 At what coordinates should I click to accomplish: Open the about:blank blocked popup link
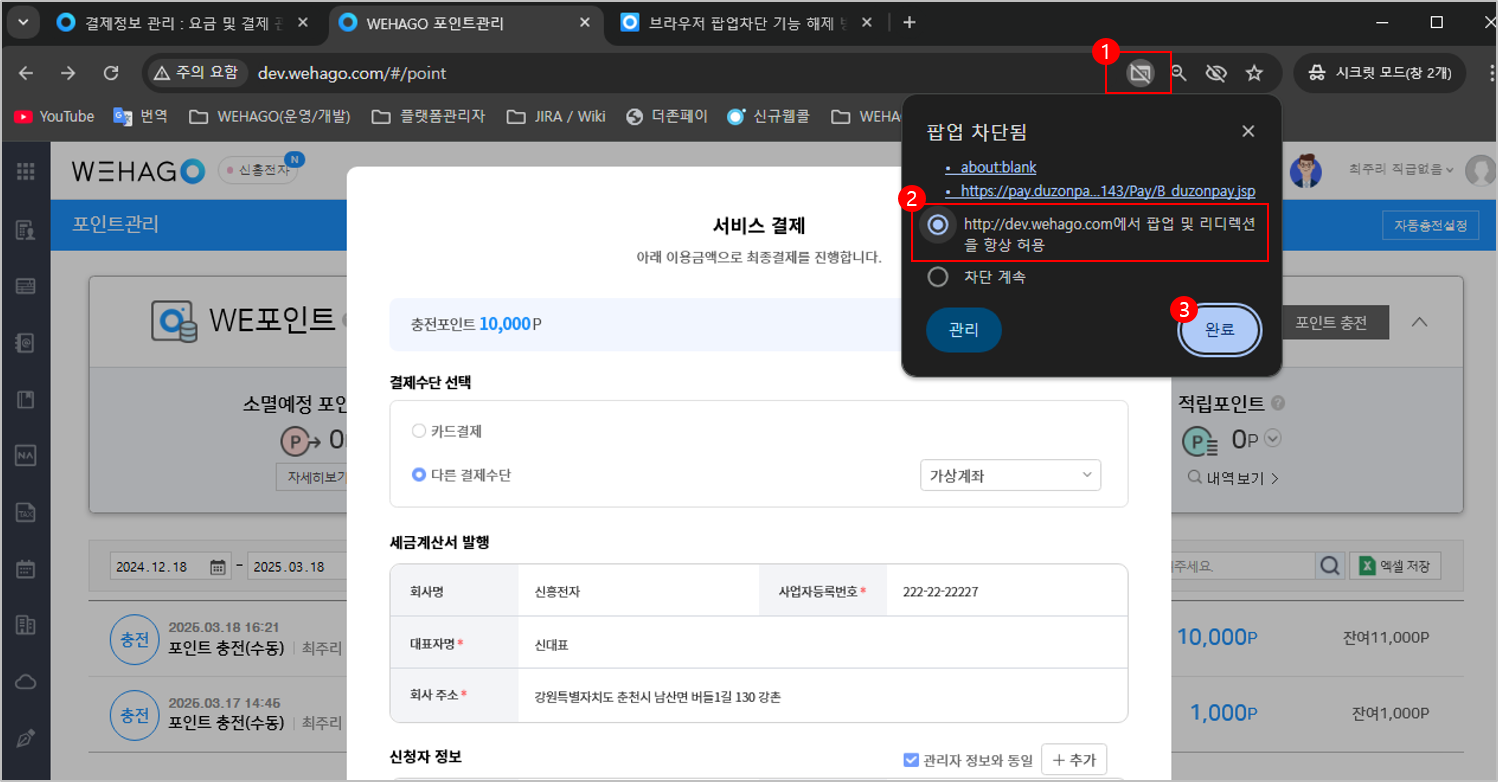[x=998, y=167]
